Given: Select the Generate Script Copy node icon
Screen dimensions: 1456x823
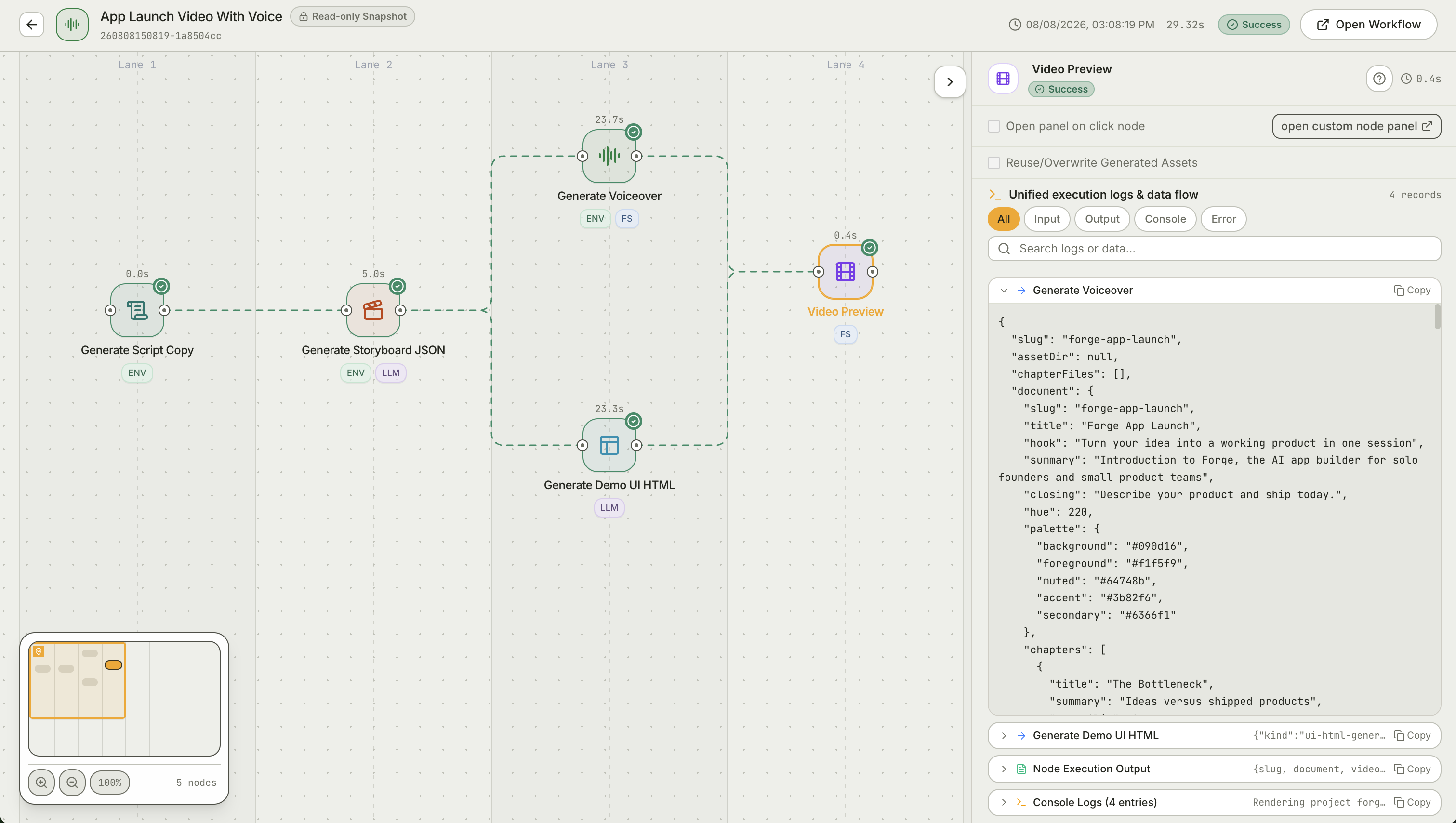Looking at the screenshot, I should tap(137, 310).
